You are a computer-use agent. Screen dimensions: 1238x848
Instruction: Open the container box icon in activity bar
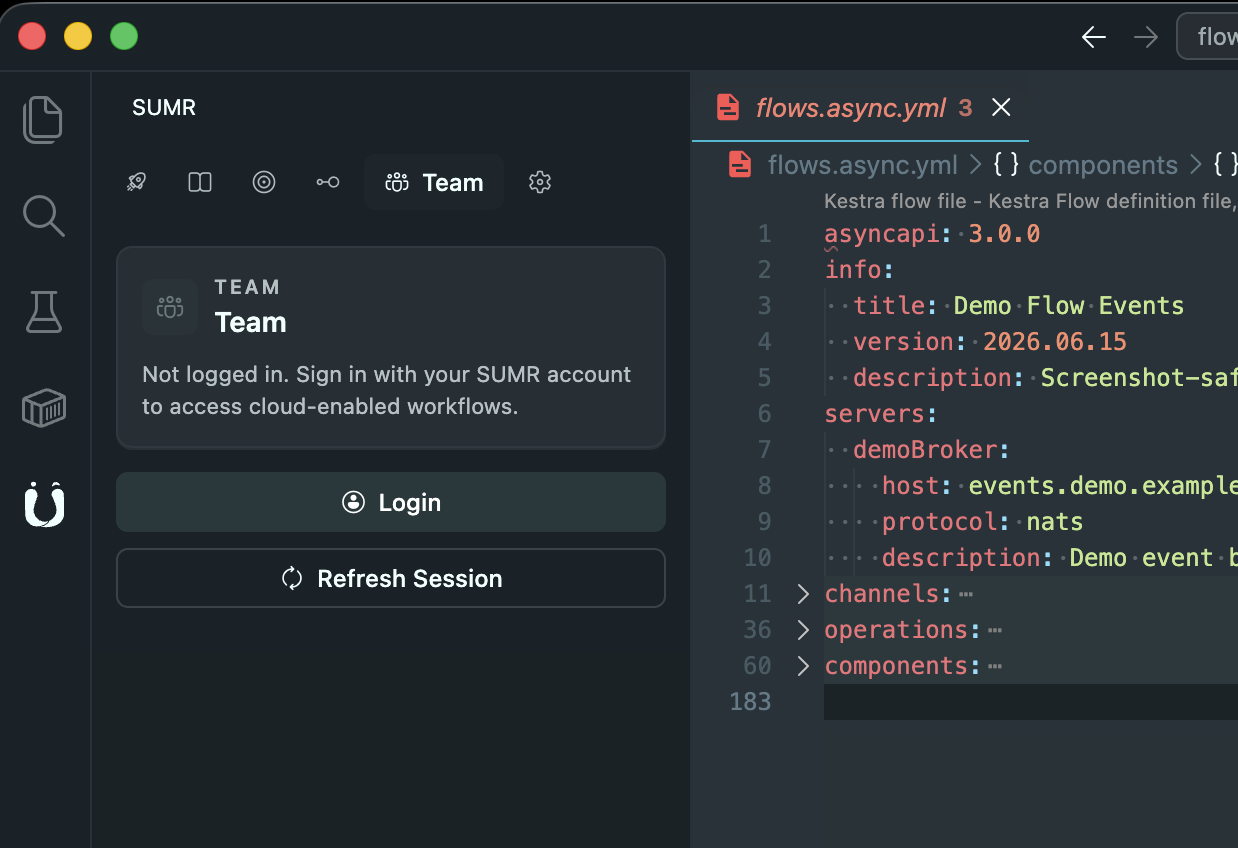tap(43, 408)
